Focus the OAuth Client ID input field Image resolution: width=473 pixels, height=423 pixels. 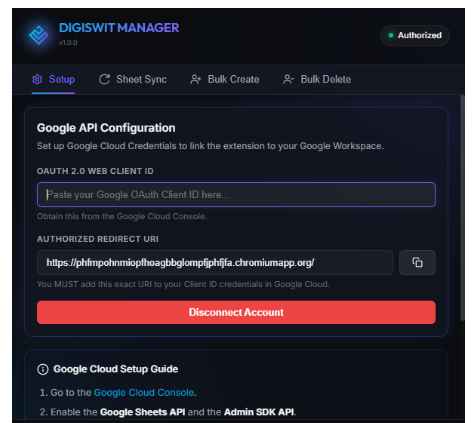pos(236,195)
